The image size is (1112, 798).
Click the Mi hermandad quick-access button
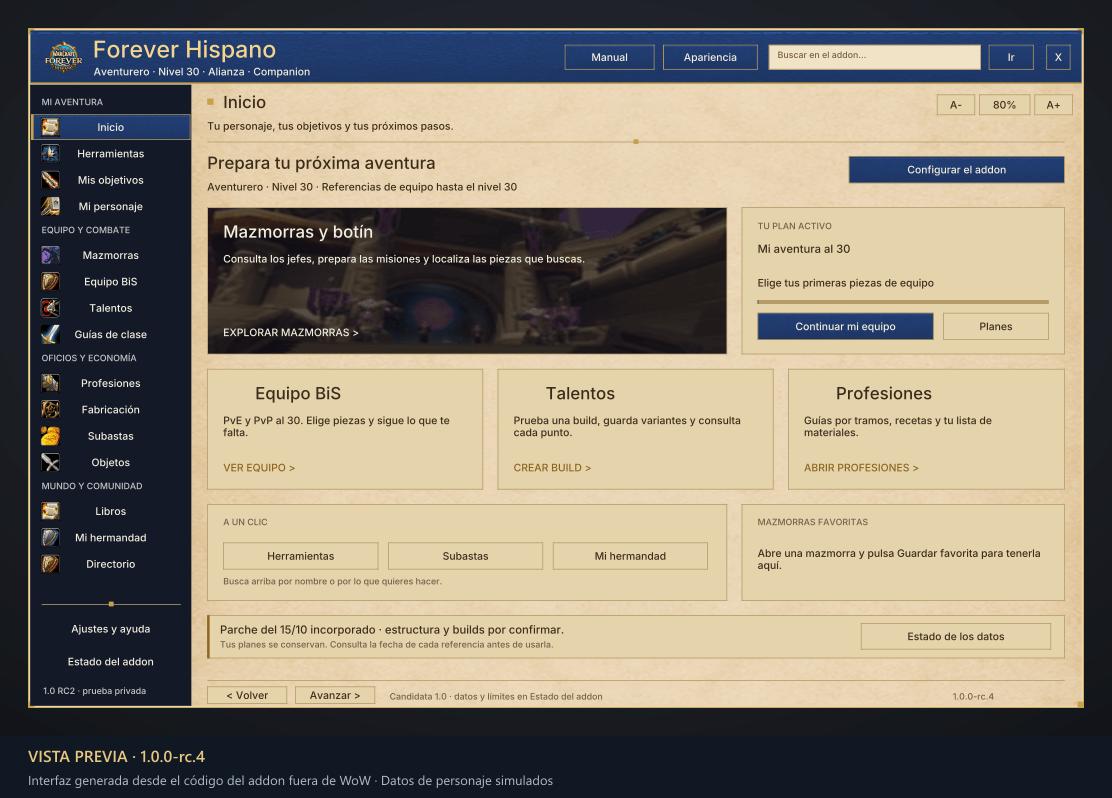(630, 556)
